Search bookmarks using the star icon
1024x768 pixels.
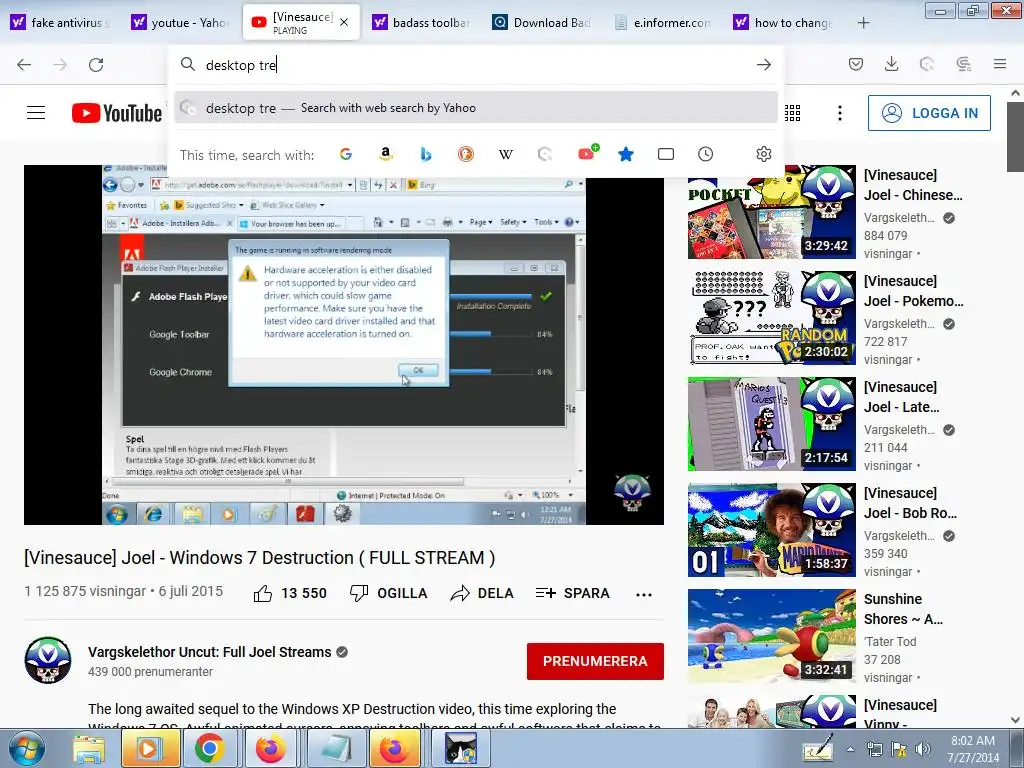coord(626,154)
